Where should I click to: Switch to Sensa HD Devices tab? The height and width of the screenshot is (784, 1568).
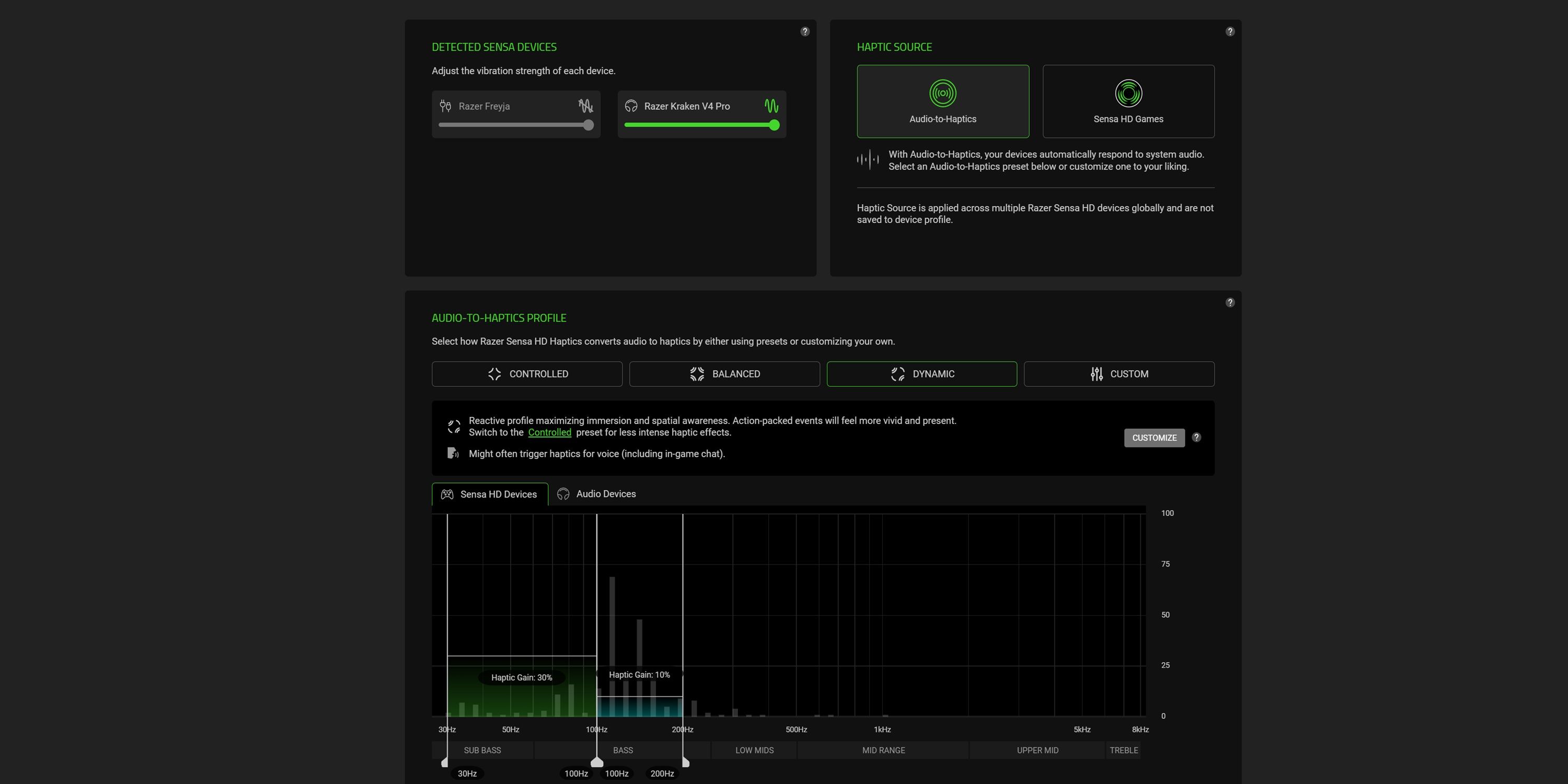(x=490, y=494)
